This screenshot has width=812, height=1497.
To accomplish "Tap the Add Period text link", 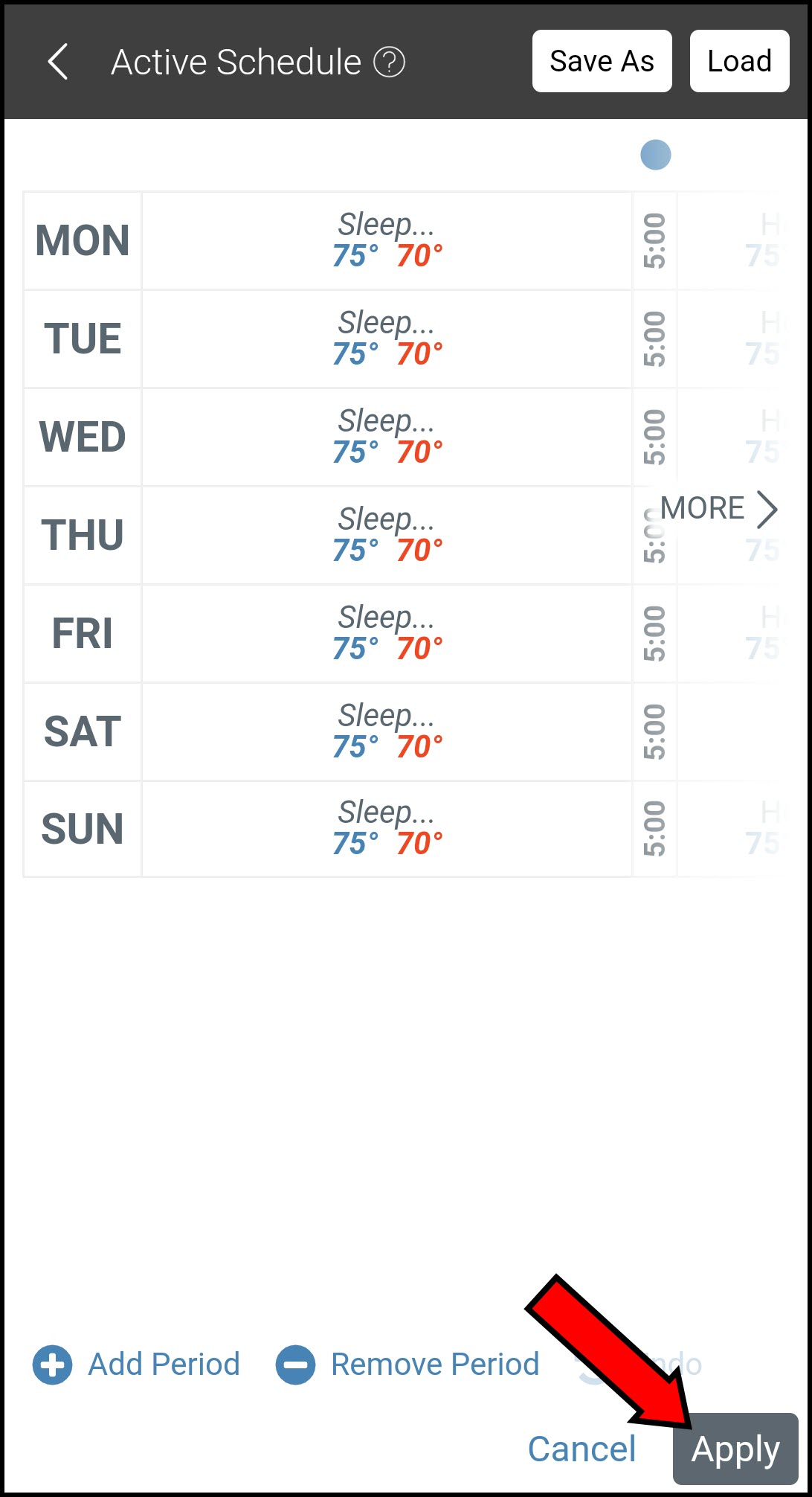I will [164, 1365].
